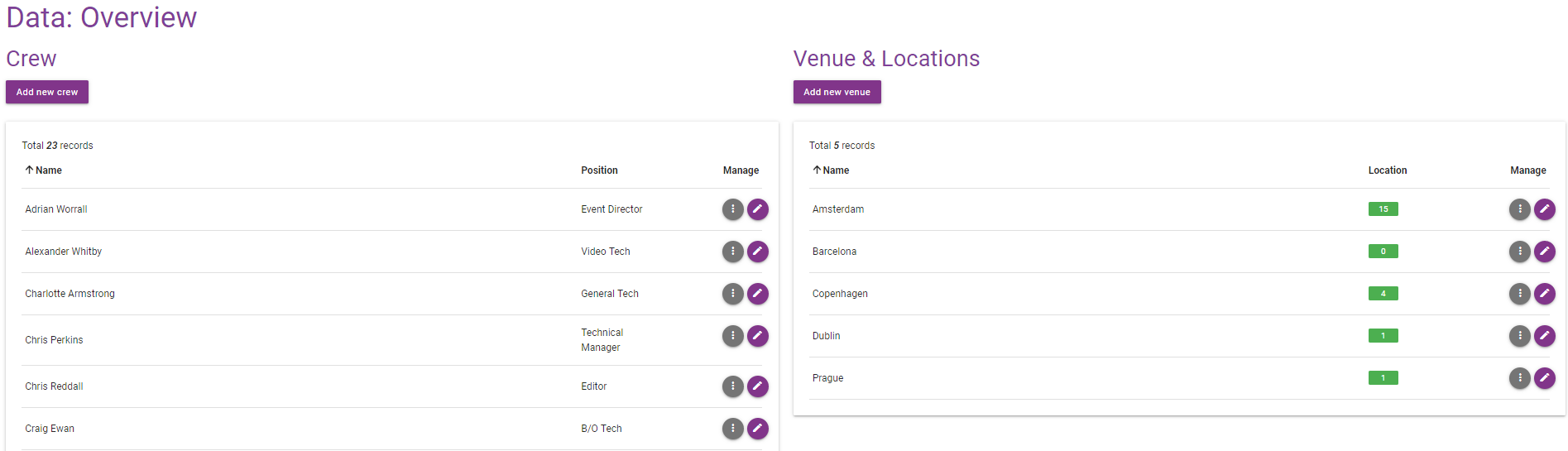Open three-dot menu for Chris Perkins
The height and width of the screenshot is (451, 1568).
732,336
